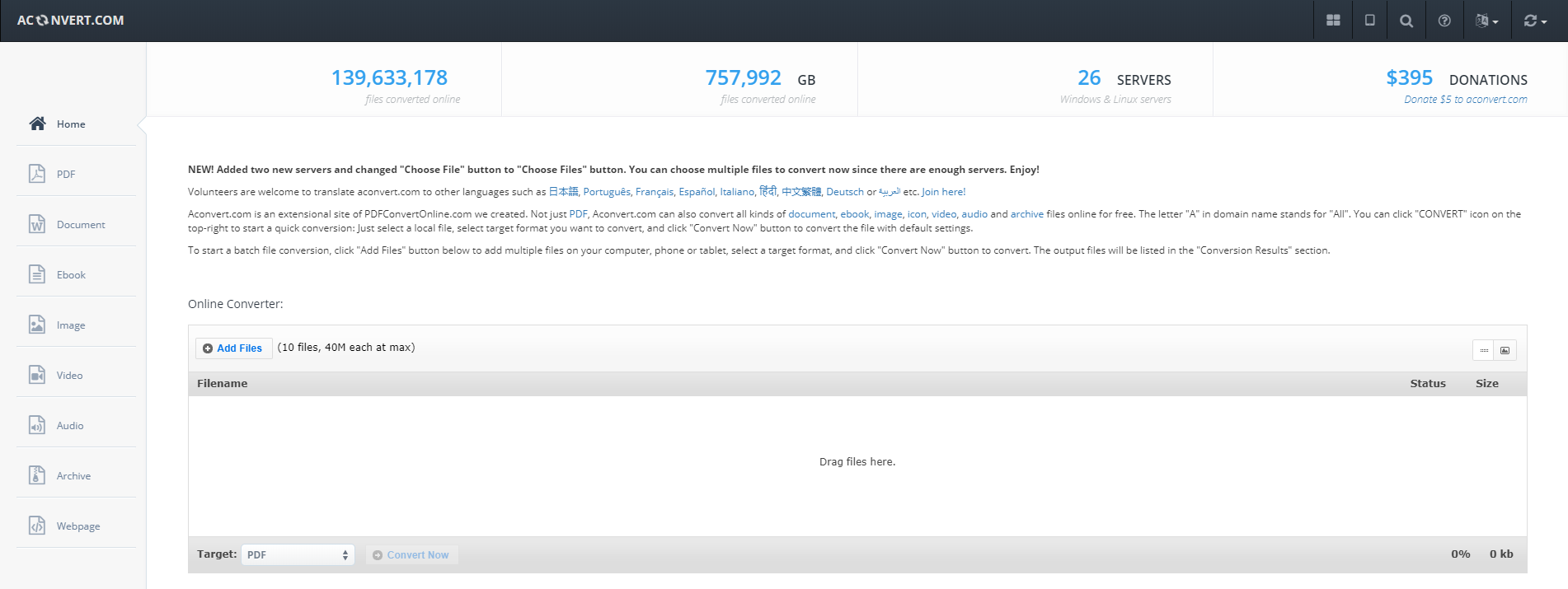Viewport: 1568px width, 589px height.
Task: Open the Deutsch language link
Action: (x=845, y=192)
